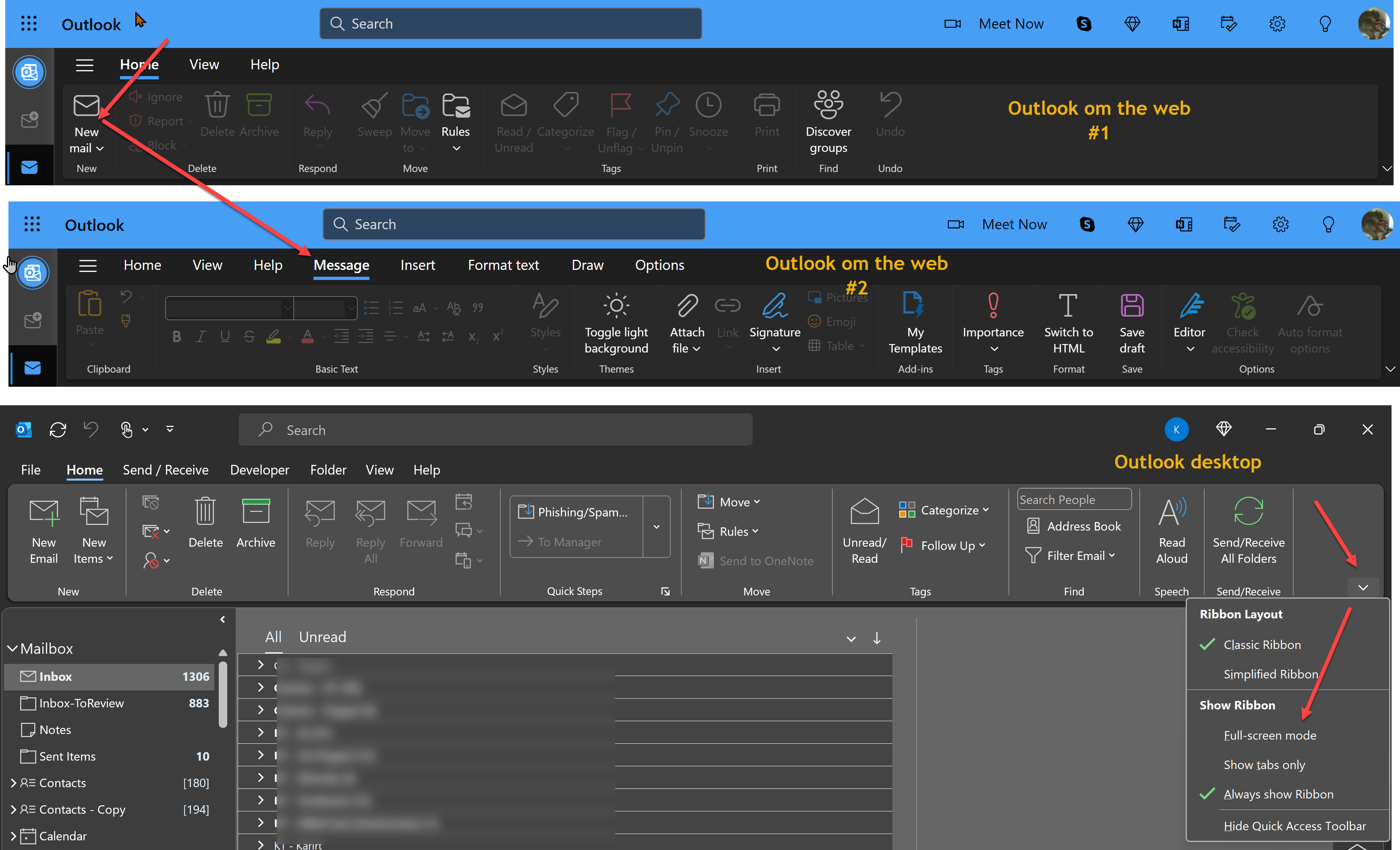Screen dimensions: 1400x850
Task: Click Hide Quick Access Toolbar
Action: 1294,826
